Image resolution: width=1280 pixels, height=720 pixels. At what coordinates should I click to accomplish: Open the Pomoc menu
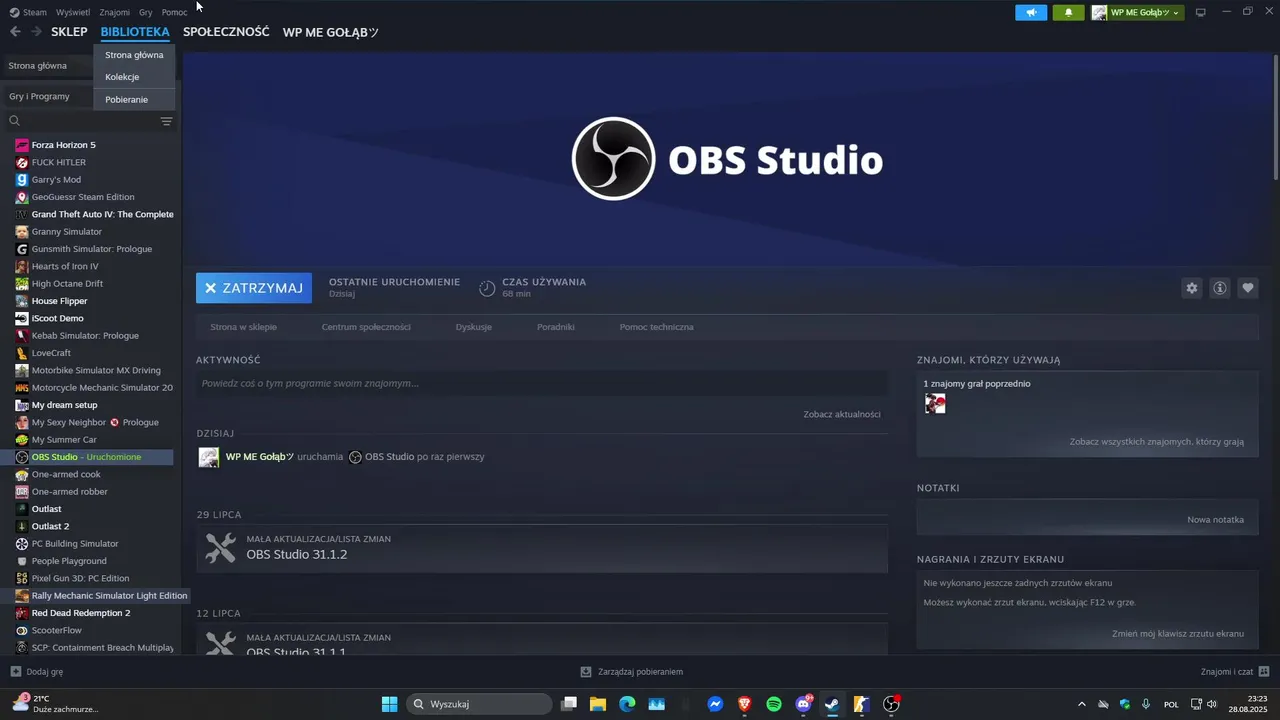[174, 12]
